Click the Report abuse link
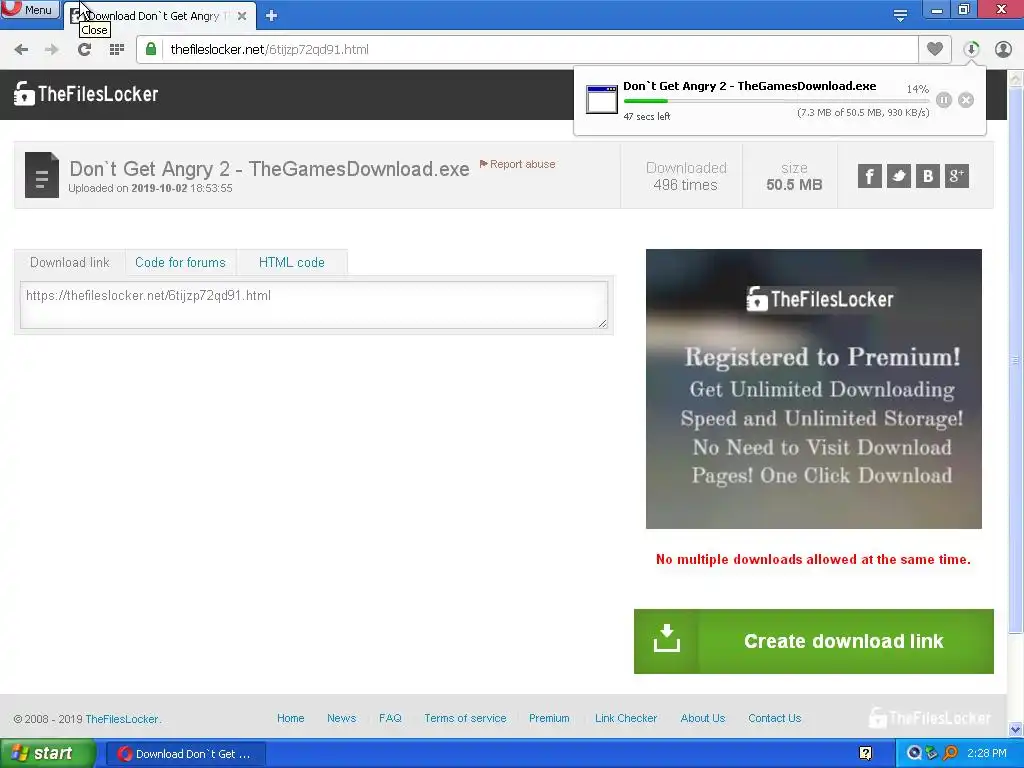This screenshot has width=1024, height=768. (517, 164)
